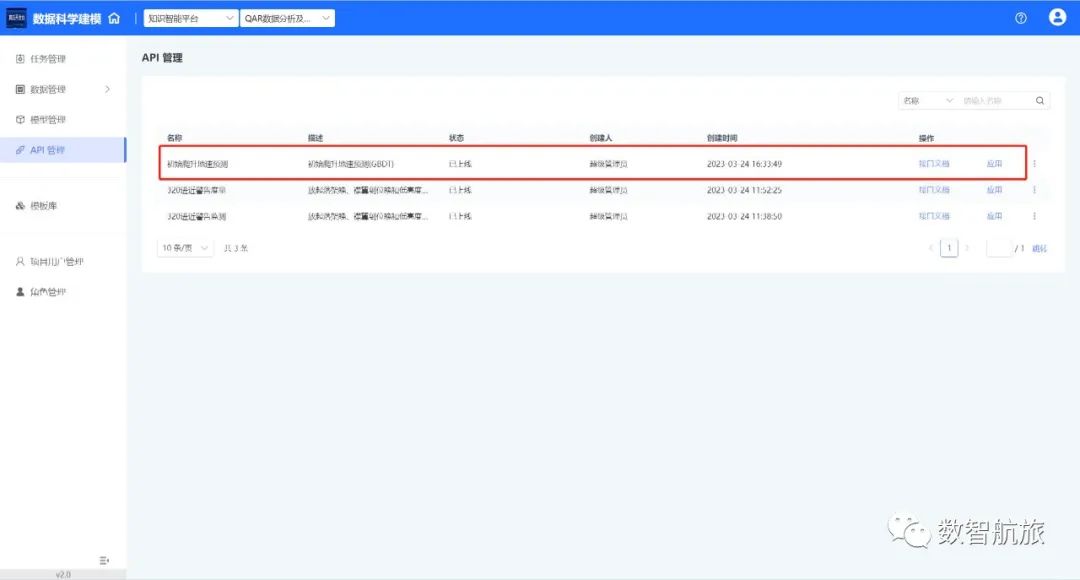Open help via the question mark icon
The image size is (1080, 580).
pyautogui.click(x=1019, y=17)
